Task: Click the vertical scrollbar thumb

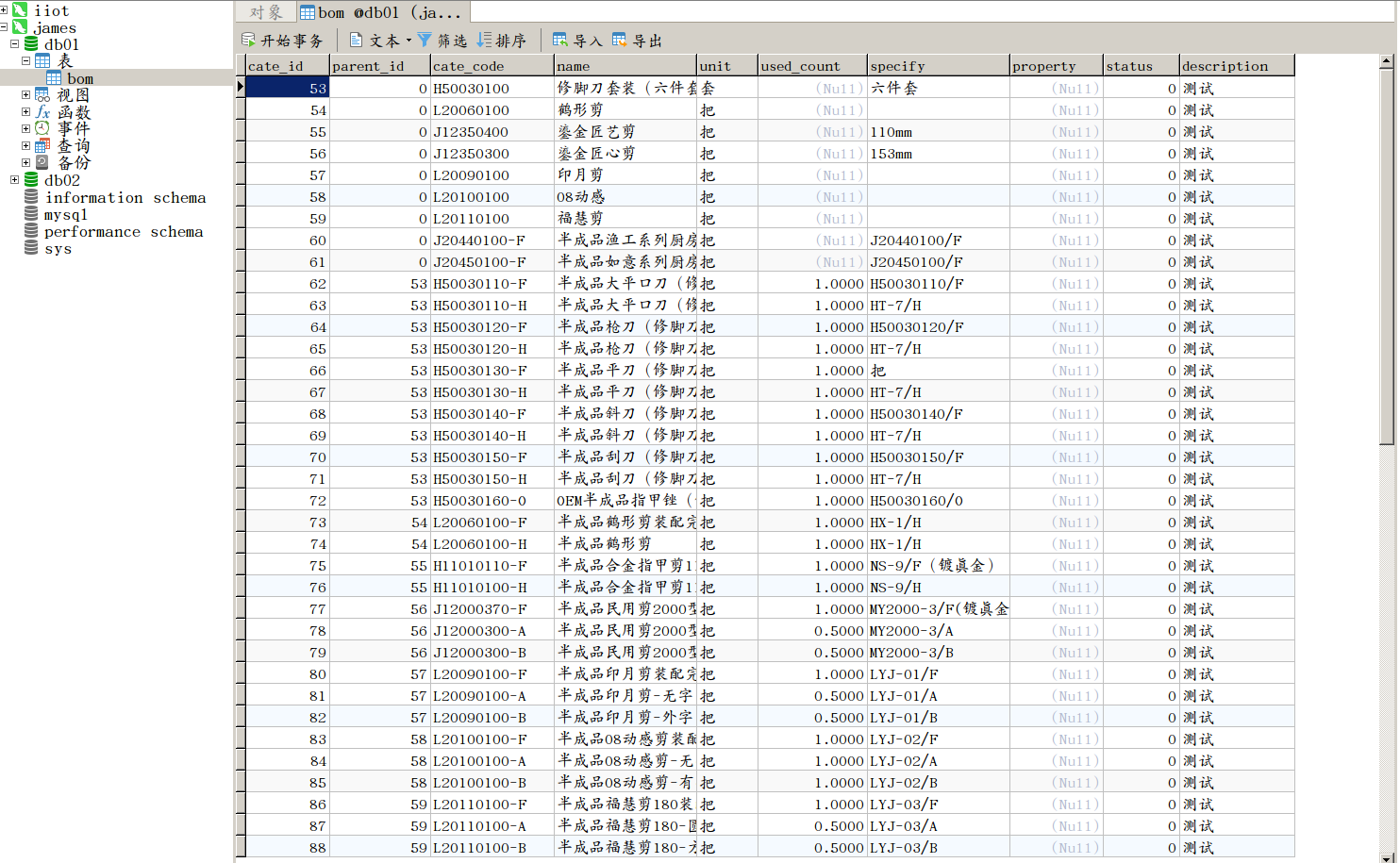Action: [x=1386, y=256]
